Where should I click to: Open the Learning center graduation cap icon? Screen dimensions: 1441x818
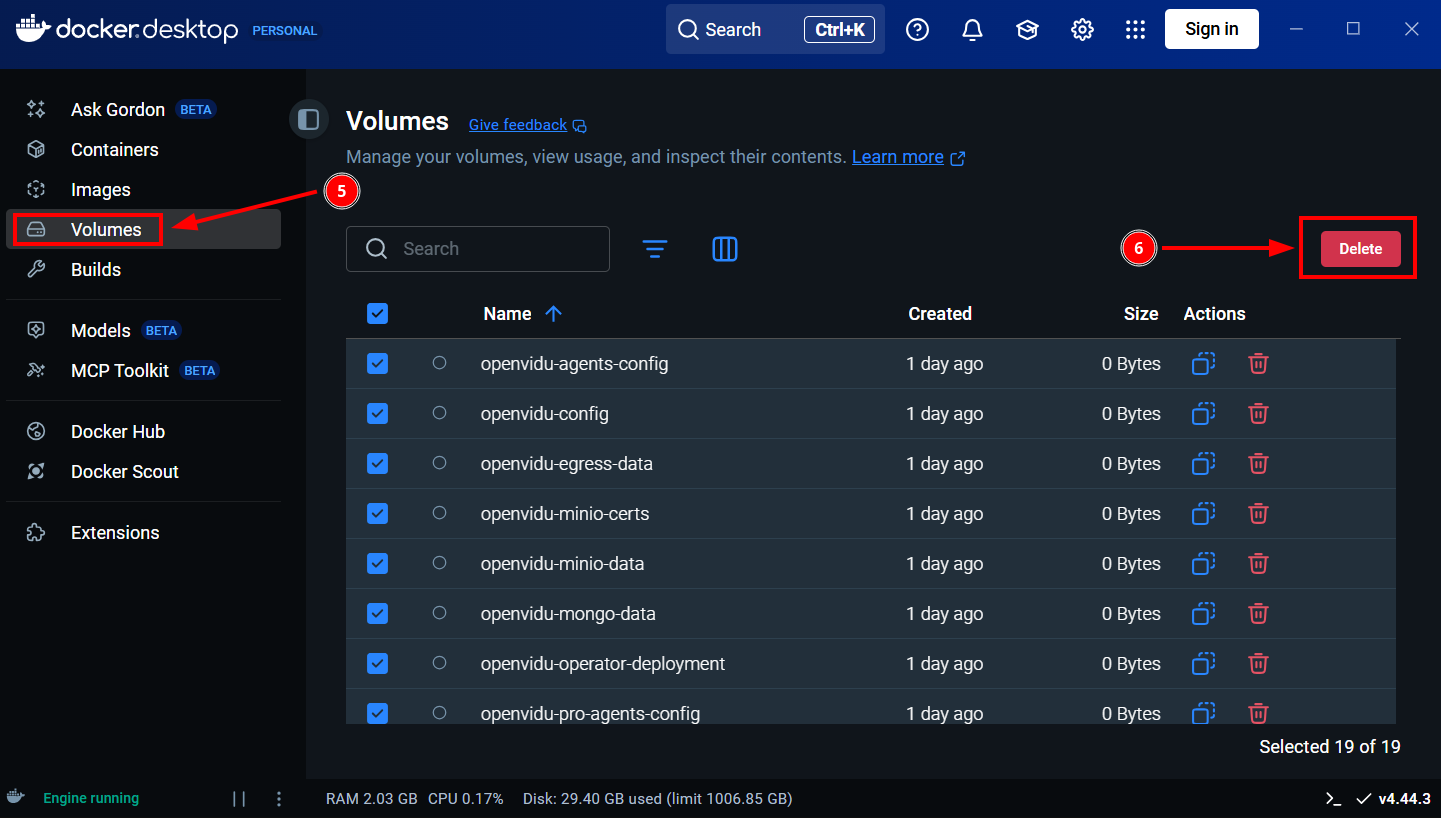pyautogui.click(x=1027, y=30)
